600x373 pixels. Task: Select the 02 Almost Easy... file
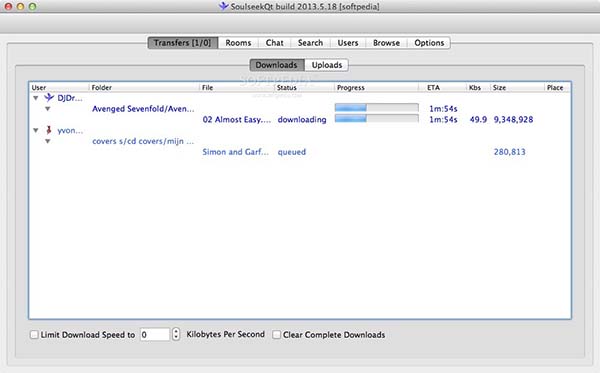pyautogui.click(x=237, y=119)
